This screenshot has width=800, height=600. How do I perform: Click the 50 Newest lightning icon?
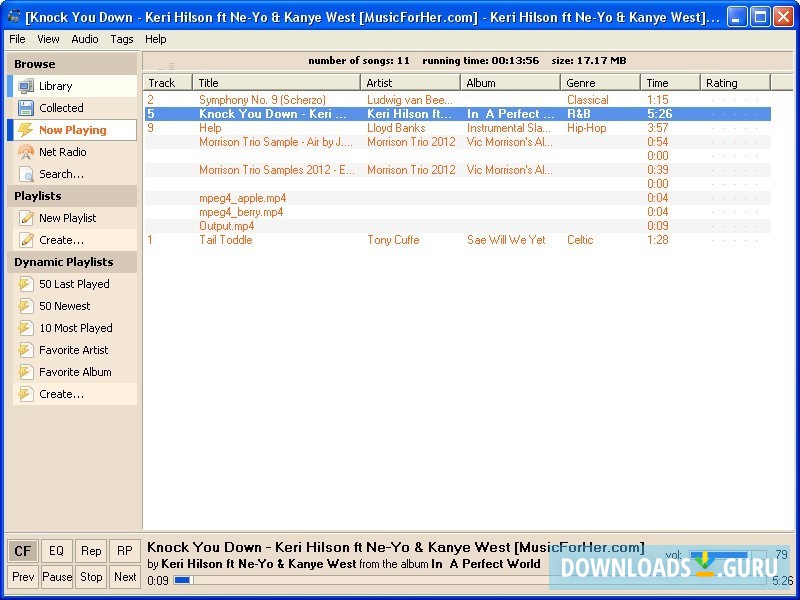(26, 306)
